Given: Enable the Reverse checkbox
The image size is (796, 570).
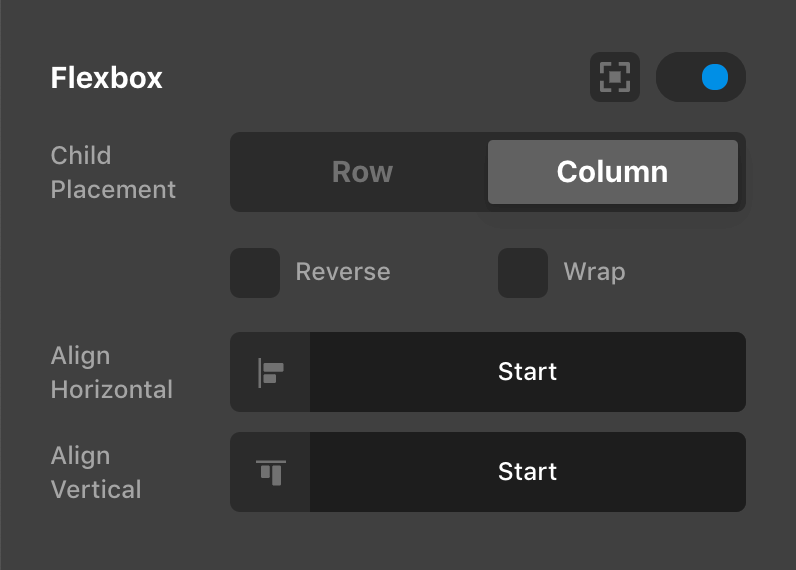Looking at the screenshot, I should (x=255, y=273).
